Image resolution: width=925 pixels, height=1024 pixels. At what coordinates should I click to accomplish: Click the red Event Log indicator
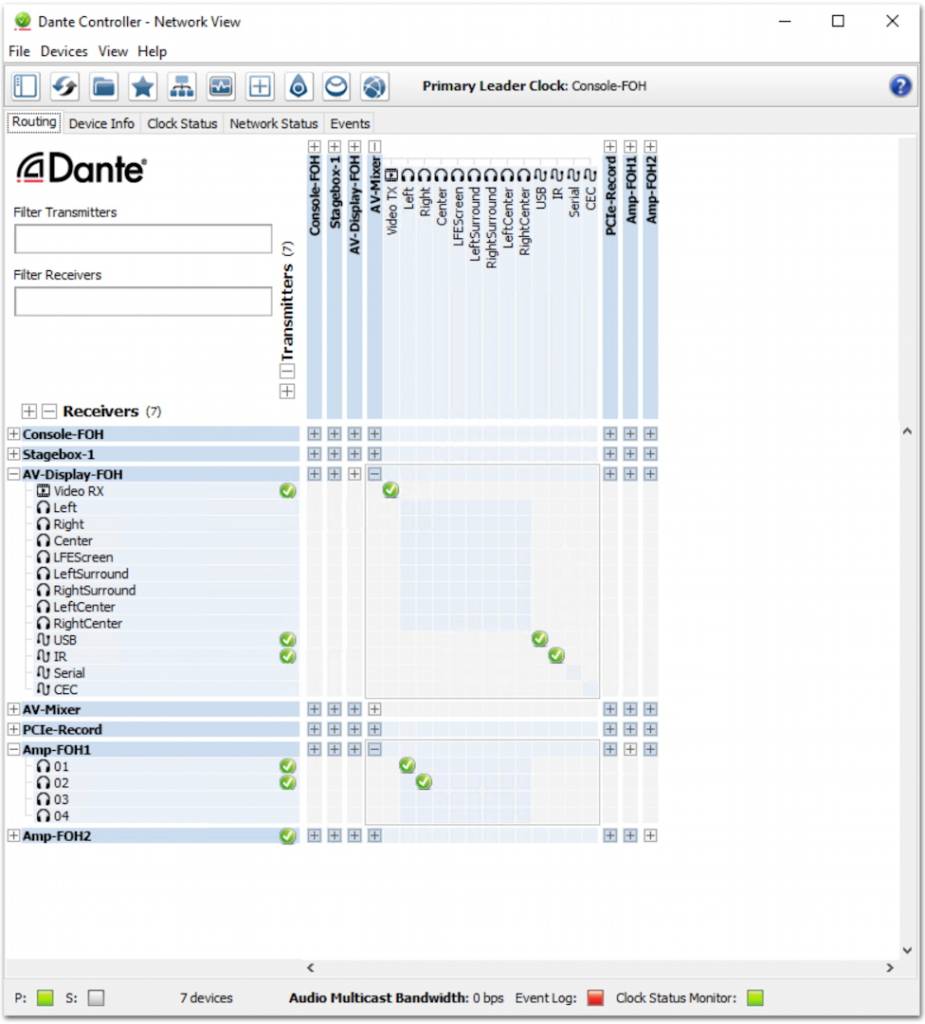(595, 998)
